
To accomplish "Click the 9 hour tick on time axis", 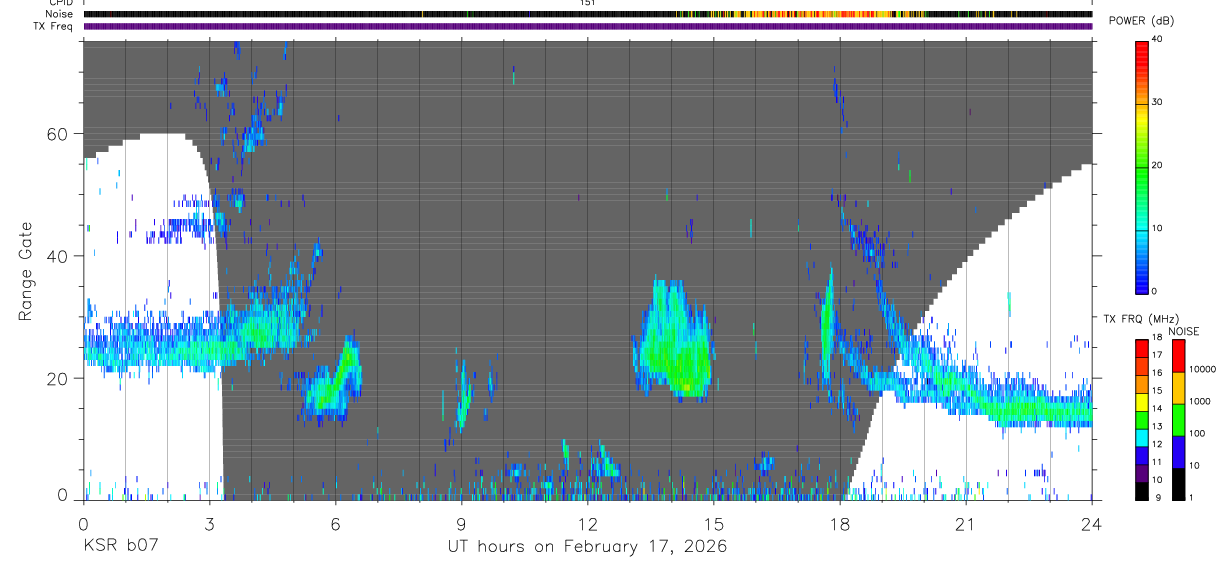I will [461, 522].
